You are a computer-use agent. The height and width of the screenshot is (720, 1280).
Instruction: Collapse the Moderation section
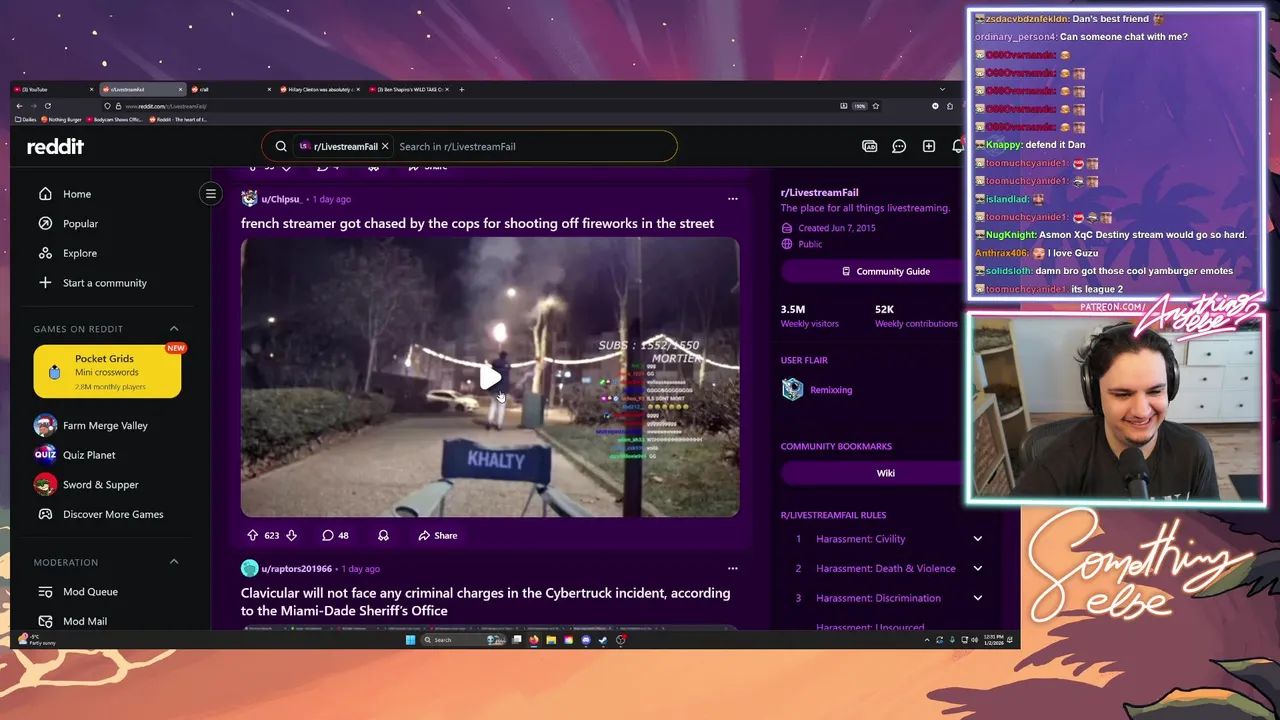point(174,562)
